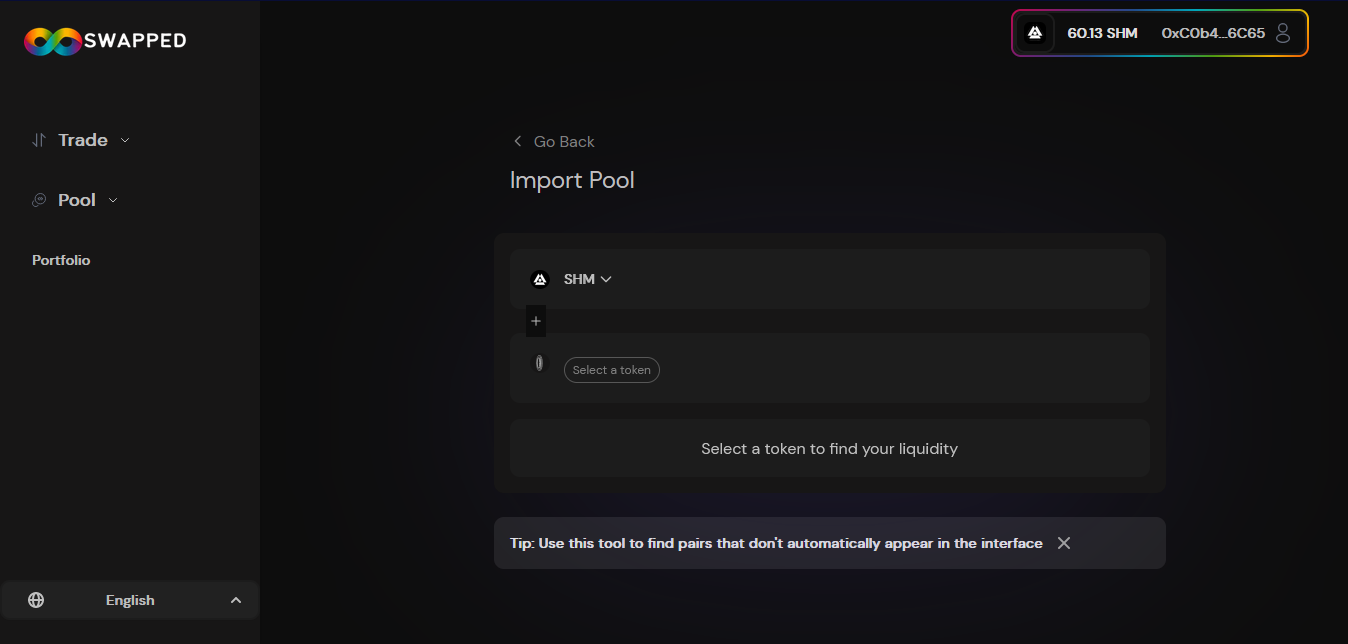The height and width of the screenshot is (644, 1348).
Task: Expand the Pool menu chevron
Action: (113, 200)
